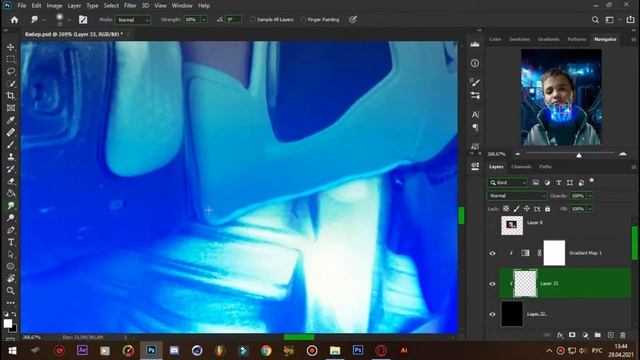Open Chrome from the taskbar
The width and height of the screenshot is (640, 360).
click(266, 350)
